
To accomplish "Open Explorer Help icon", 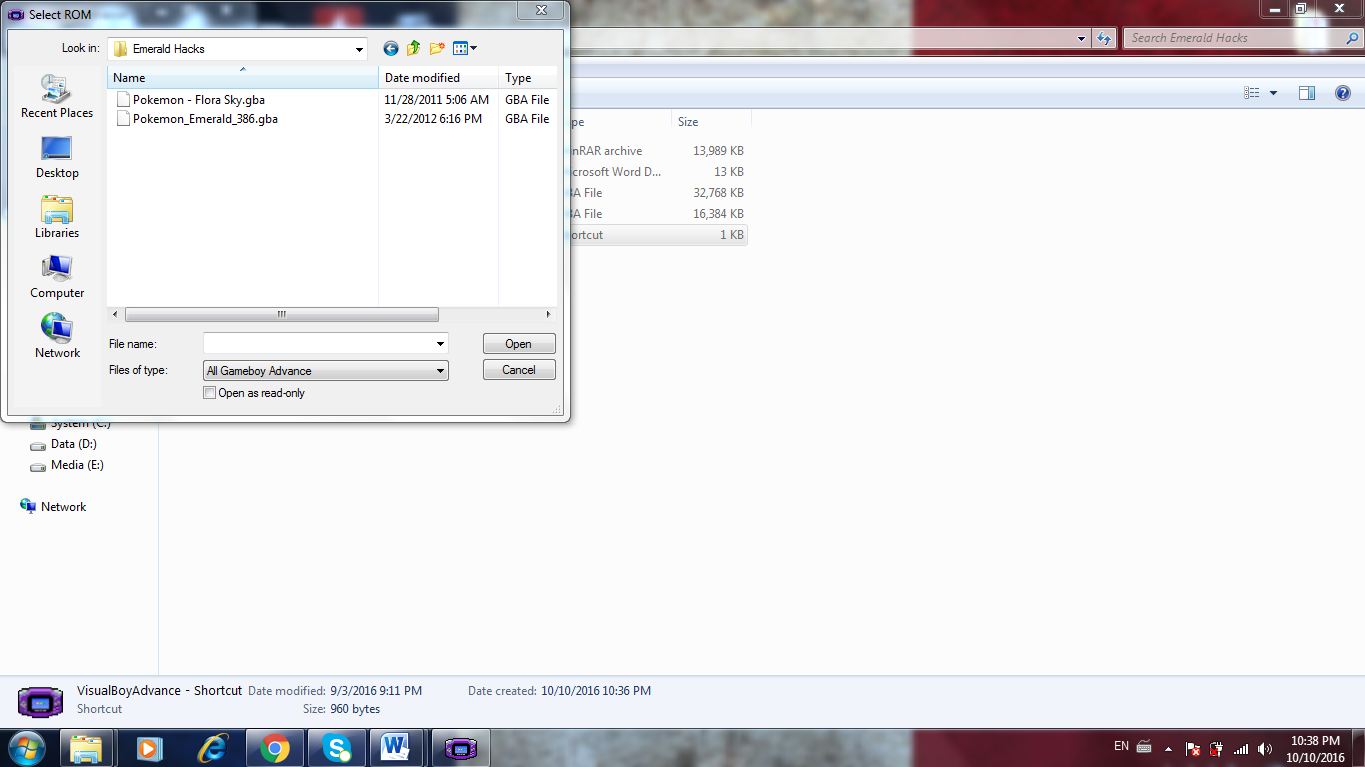I will [x=1343, y=93].
